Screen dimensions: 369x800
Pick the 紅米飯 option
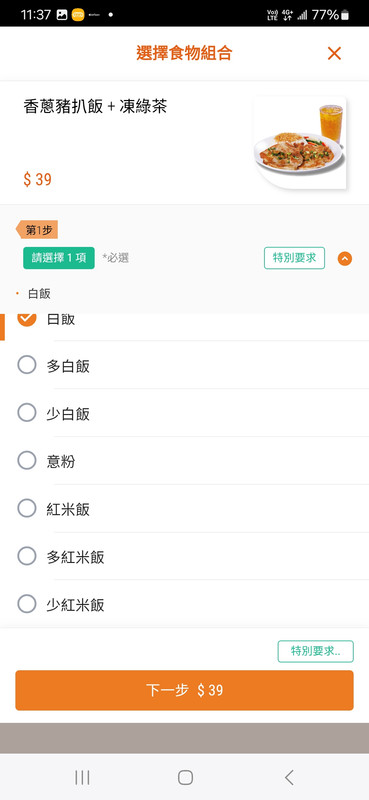27,509
